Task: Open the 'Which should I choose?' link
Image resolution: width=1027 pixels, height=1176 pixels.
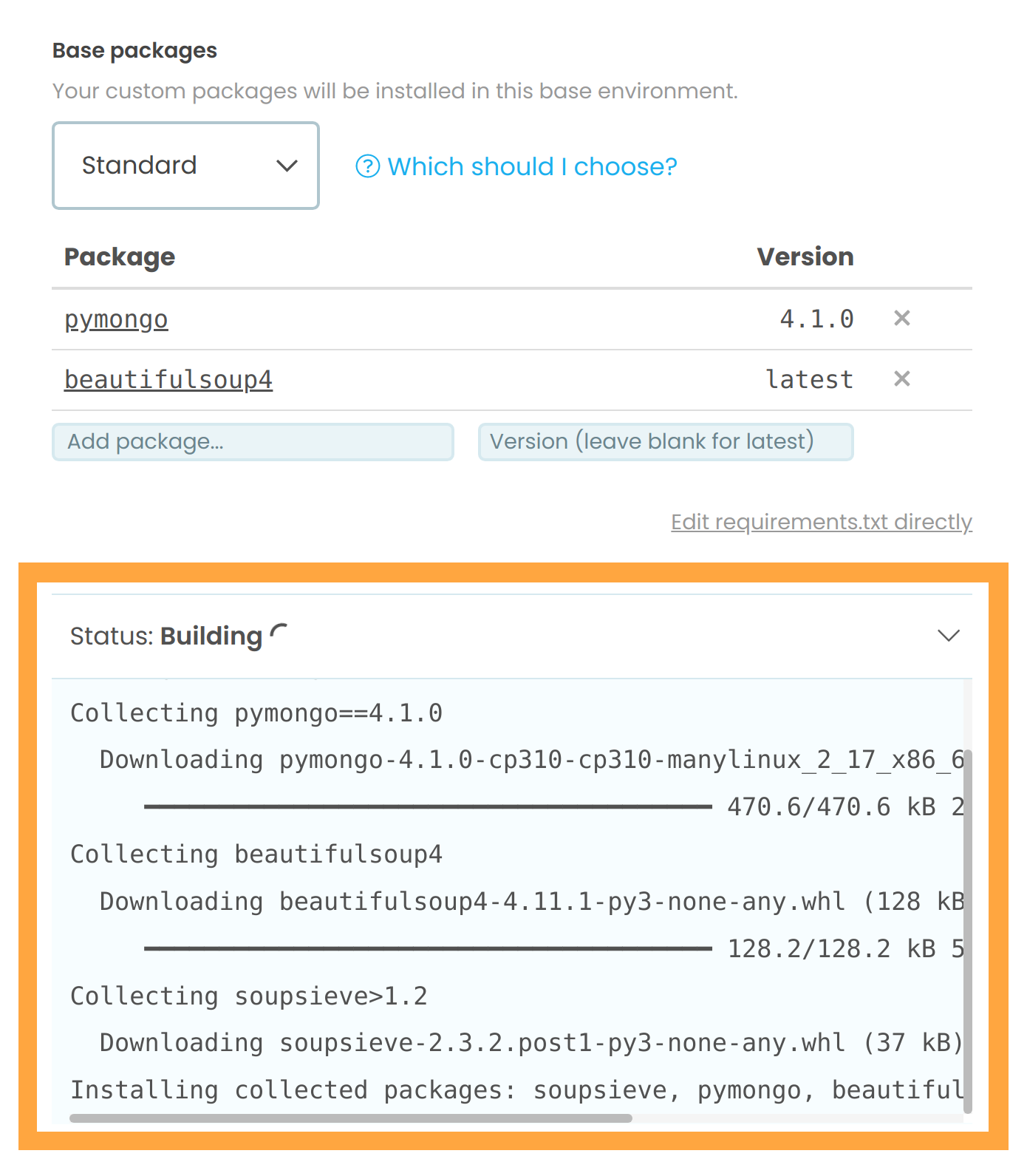Action: (532, 166)
